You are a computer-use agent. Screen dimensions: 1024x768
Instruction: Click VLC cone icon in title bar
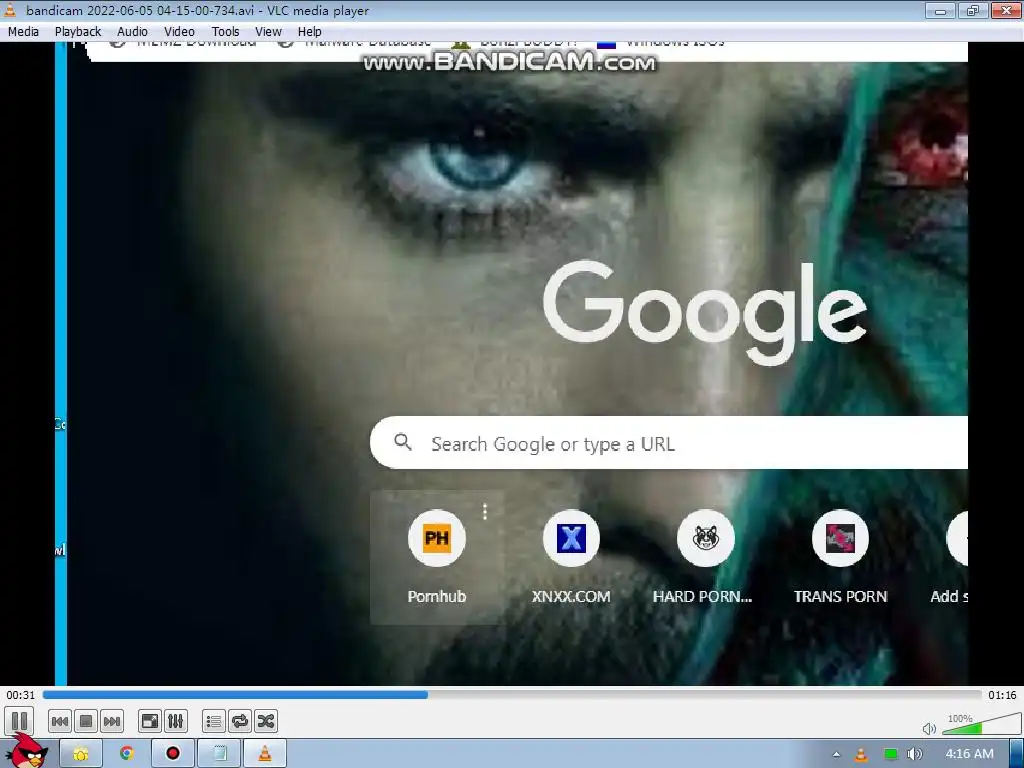(10, 10)
